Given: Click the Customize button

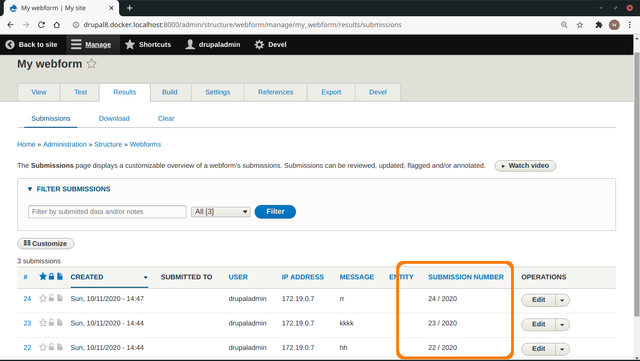Looking at the screenshot, I should pos(46,243).
